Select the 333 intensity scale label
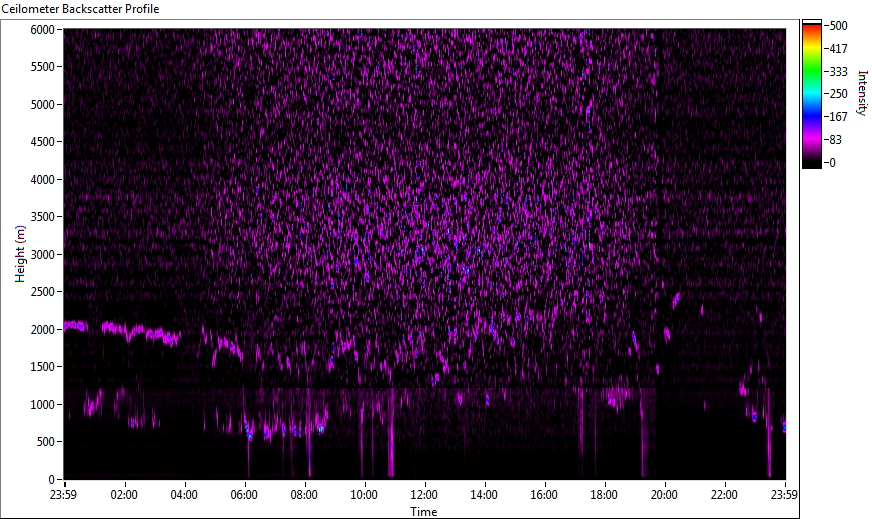The image size is (872, 519). [838, 71]
